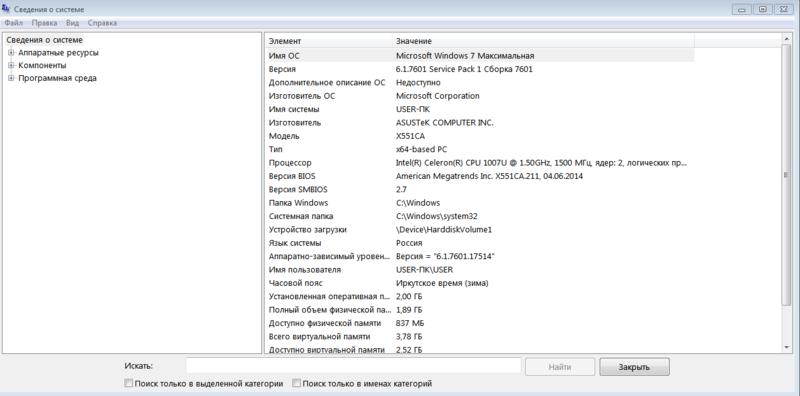Select the Аппаратные ресурсы tree label
The image size is (800, 396).
click(x=58, y=53)
